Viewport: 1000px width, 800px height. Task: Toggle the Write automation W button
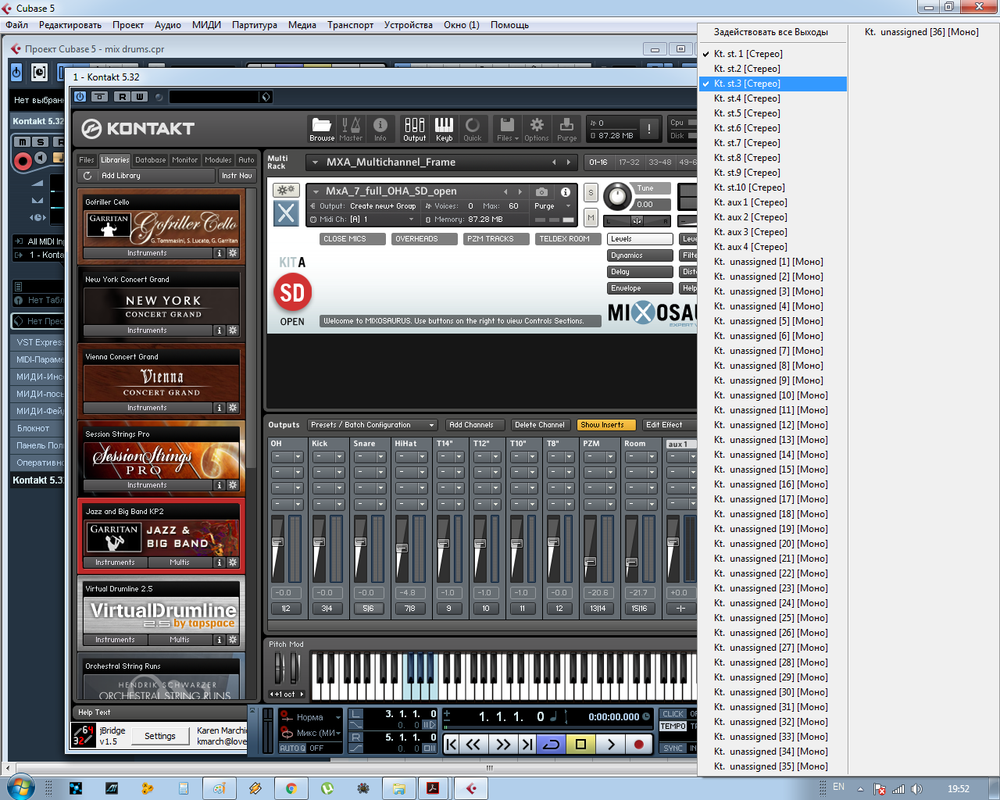point(138,96)
